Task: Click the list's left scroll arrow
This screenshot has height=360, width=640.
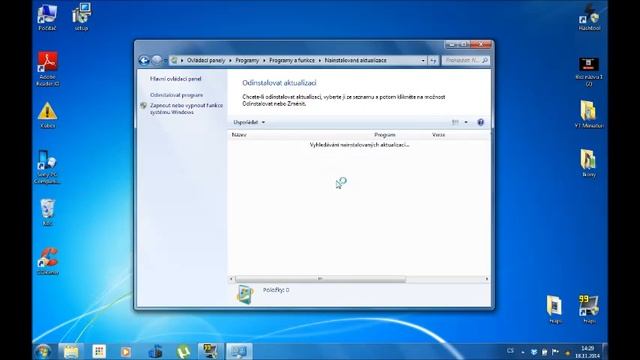Action: [x=231, y=279]
